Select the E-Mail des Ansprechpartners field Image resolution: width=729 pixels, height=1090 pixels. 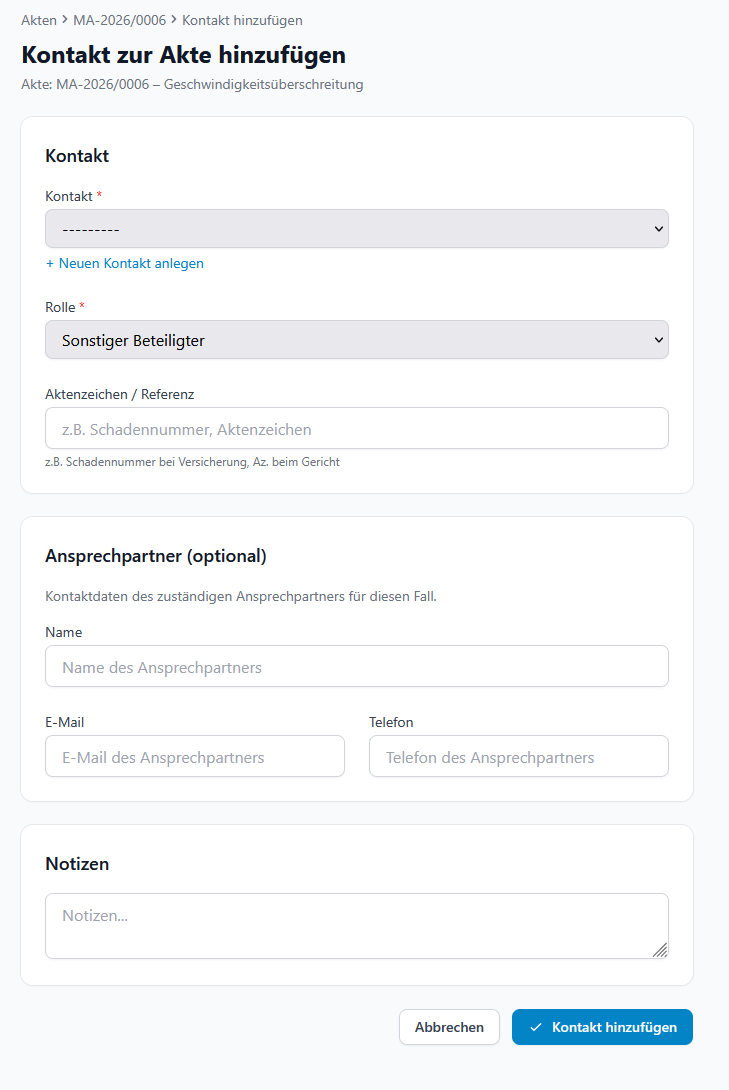195,757
